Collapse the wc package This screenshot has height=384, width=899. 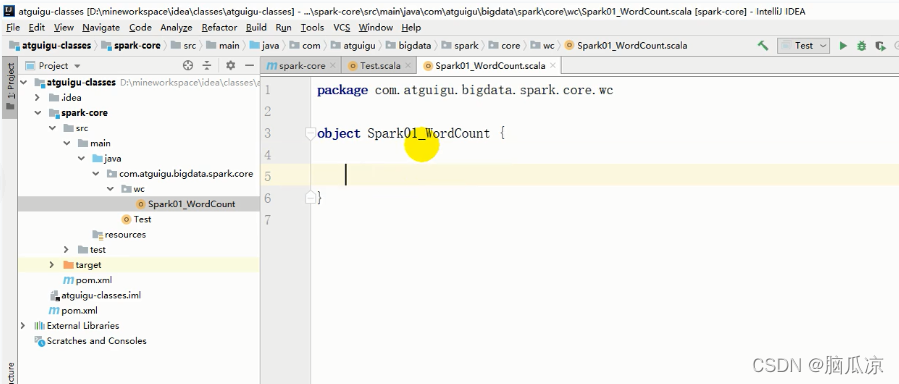click(x=110, y=189)
